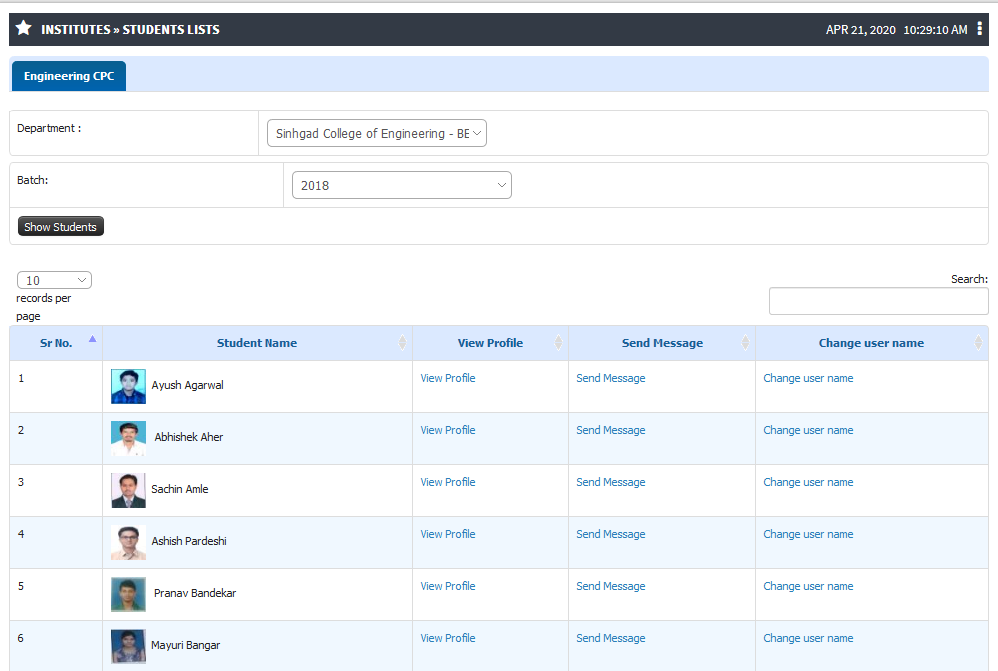Open the Department dropdown
Screen dimensions: 998x671
click(377, 133)
